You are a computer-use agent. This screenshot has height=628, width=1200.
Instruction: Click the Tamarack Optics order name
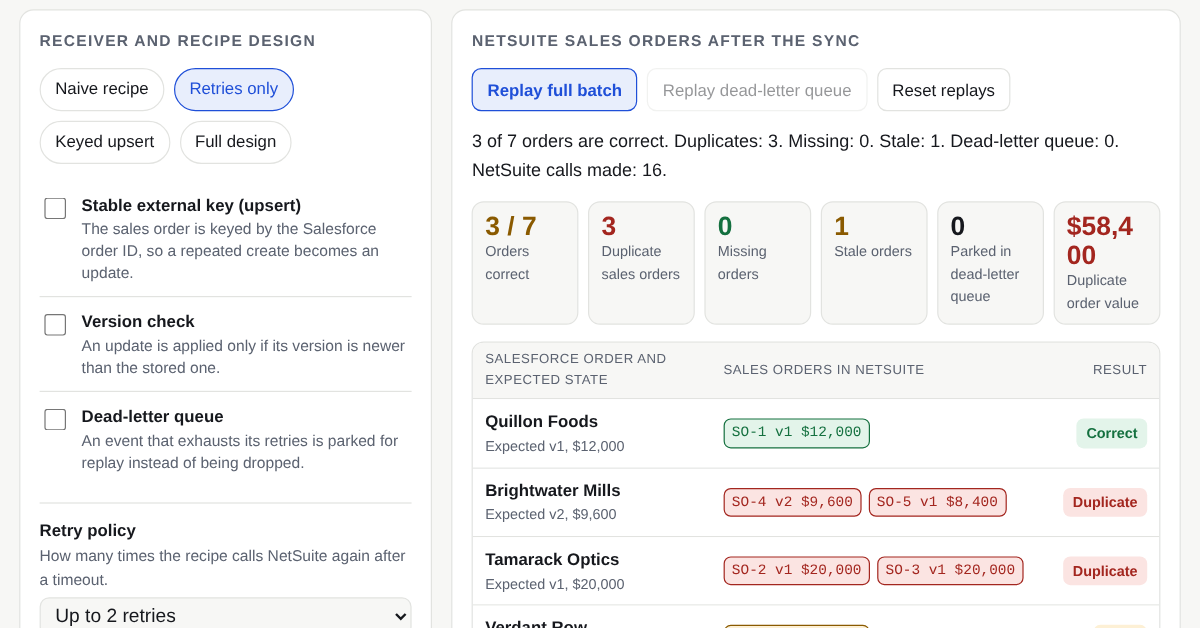click(x=552, y=560)
